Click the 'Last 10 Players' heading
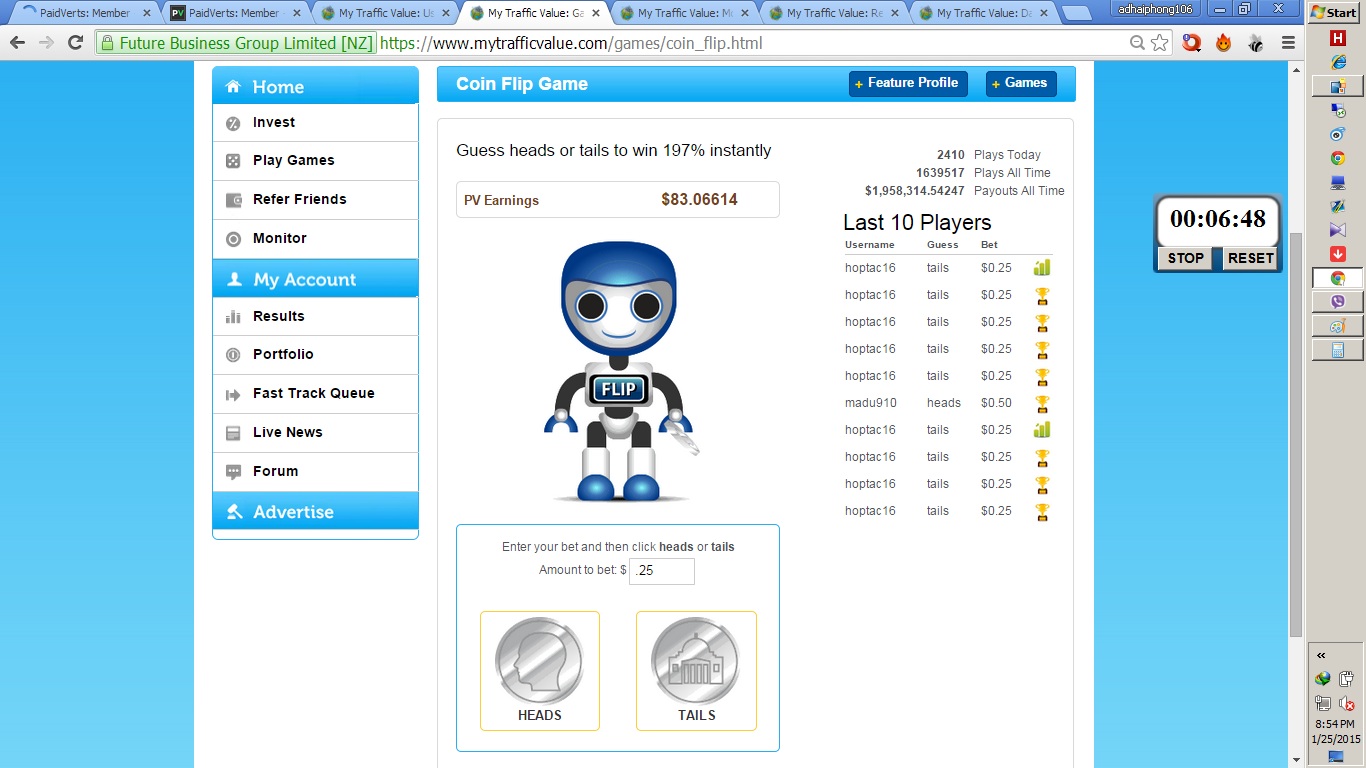The image size is (1366, 768). point(917,222)
